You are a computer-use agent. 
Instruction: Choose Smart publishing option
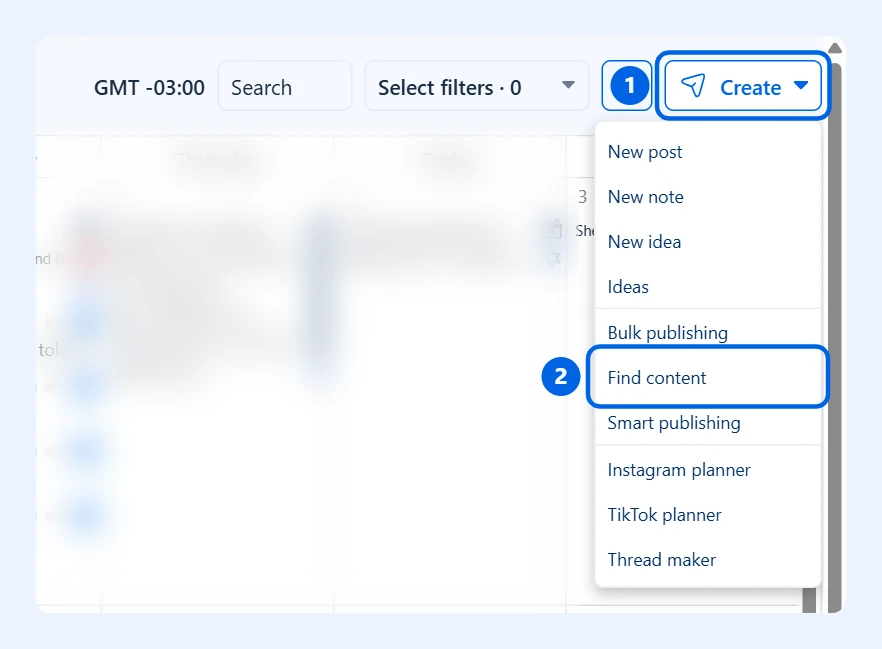coord(708,422)
